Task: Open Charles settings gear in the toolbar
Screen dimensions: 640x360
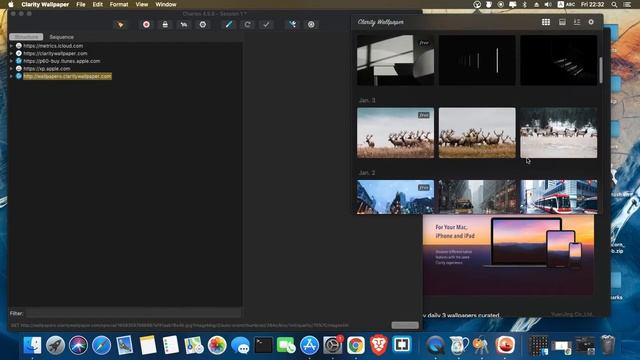Action: (311, 24)
